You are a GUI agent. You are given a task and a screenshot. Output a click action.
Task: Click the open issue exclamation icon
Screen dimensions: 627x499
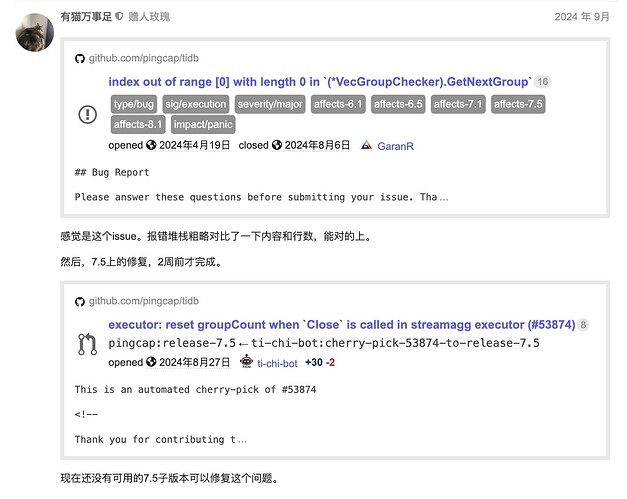point(88,114)
